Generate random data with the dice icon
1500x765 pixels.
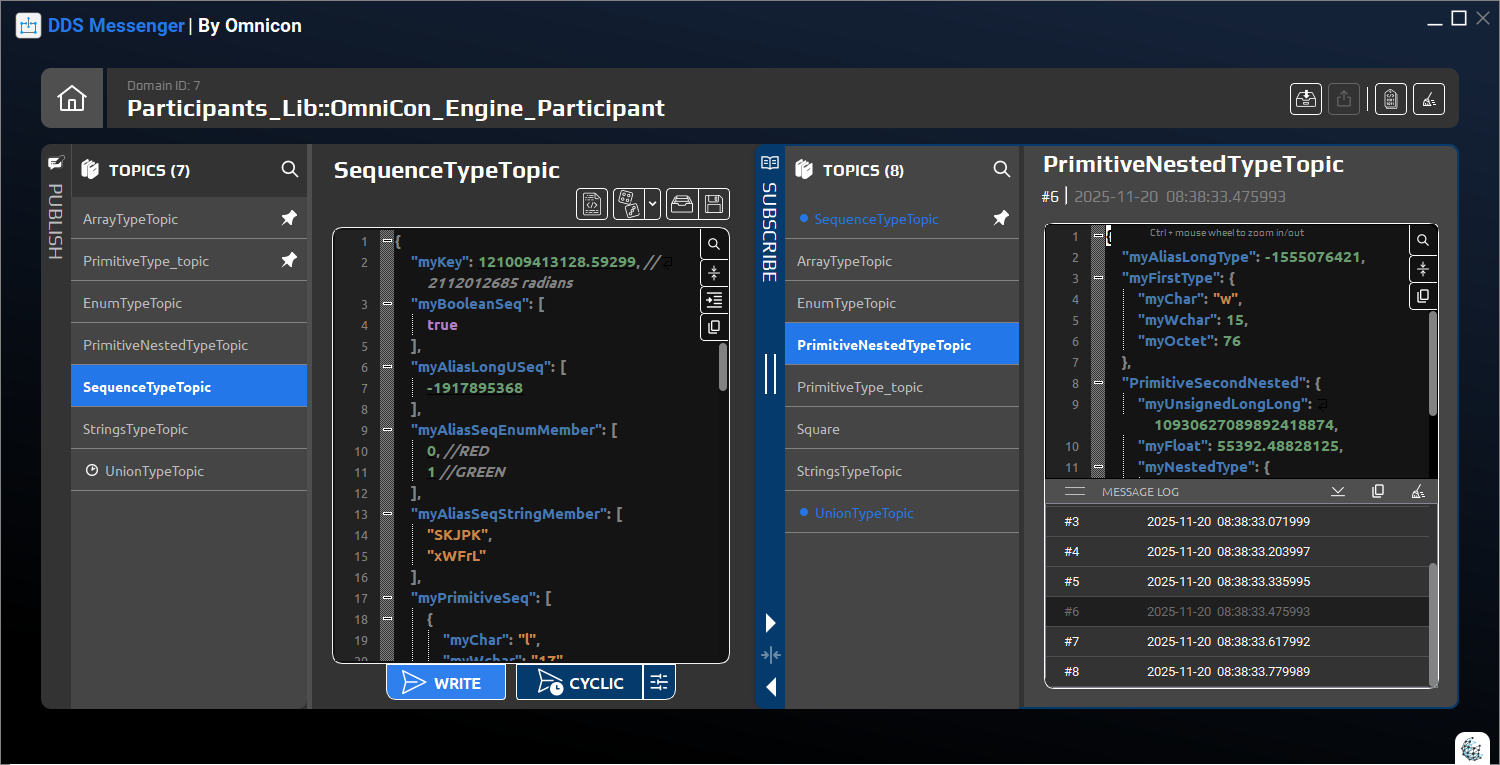(627, 204)
